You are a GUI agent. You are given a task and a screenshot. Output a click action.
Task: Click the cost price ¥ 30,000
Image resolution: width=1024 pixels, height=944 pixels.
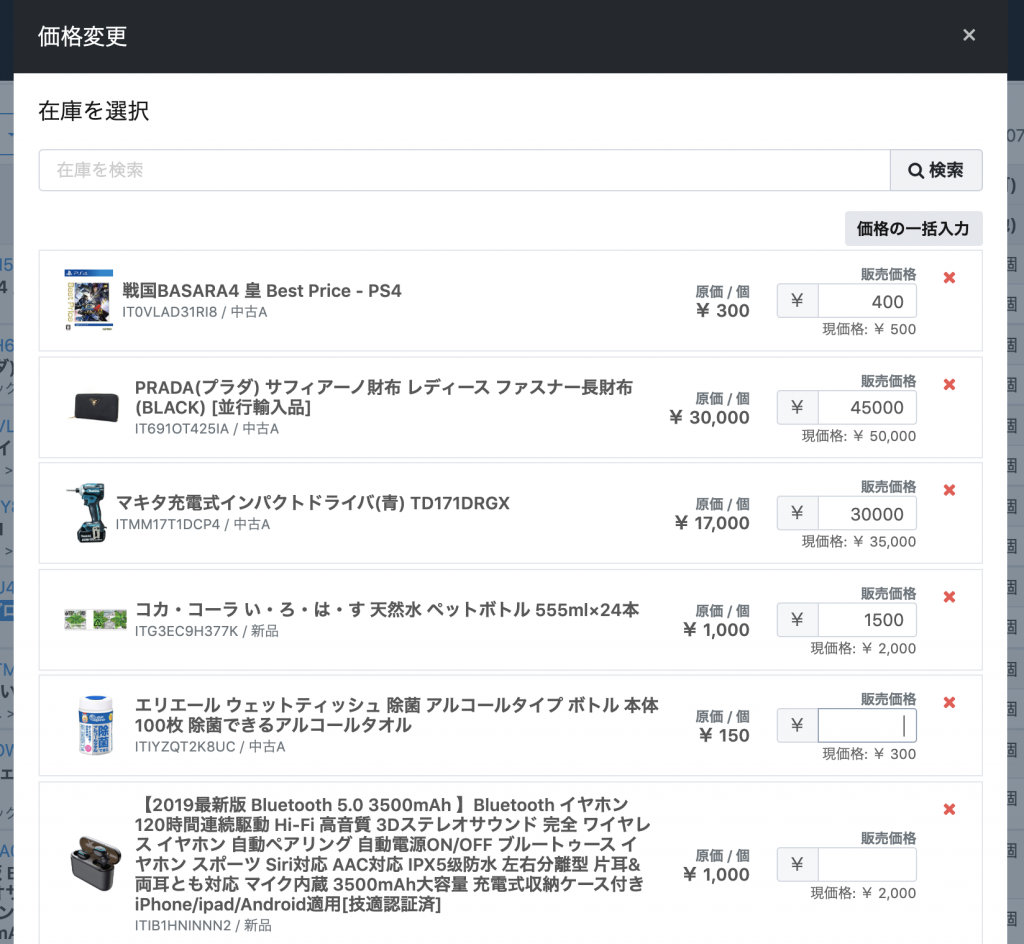[x=710, y=418]
